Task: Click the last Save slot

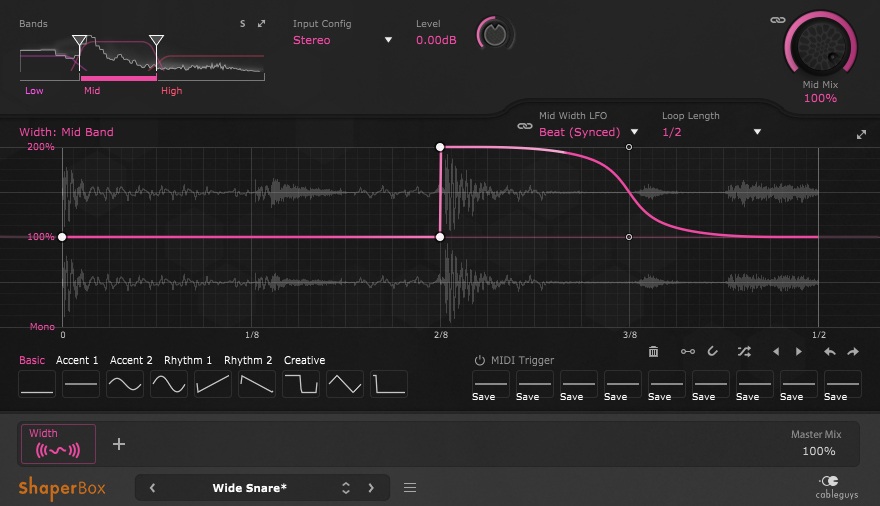Action: pos(842,386)
